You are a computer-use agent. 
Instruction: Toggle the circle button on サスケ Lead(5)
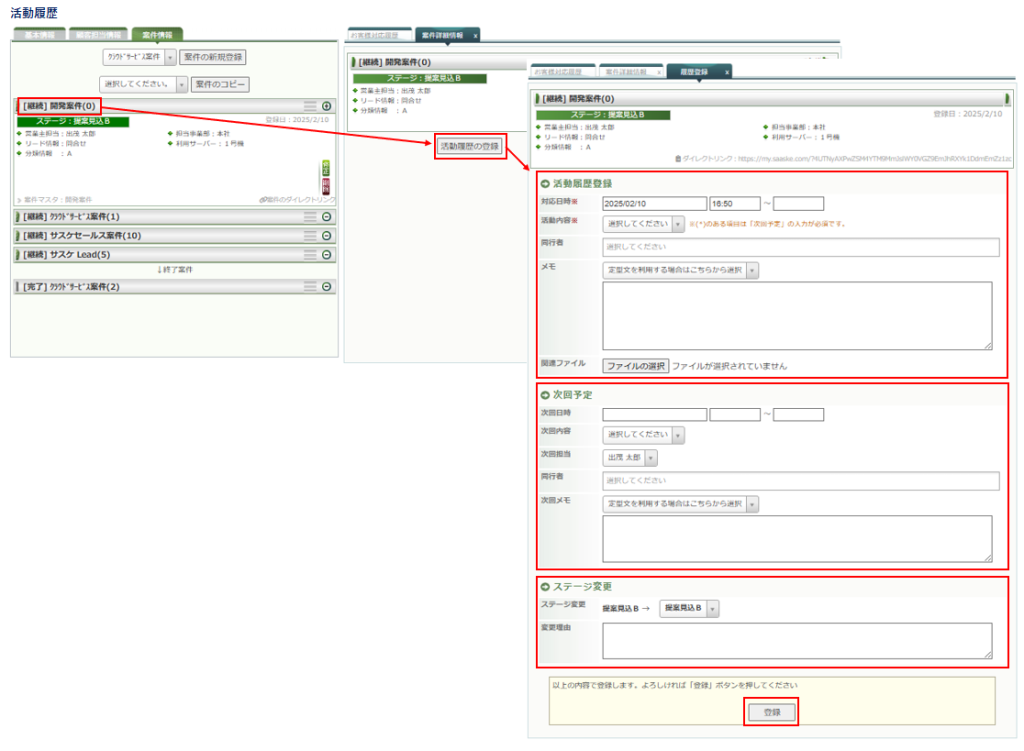tap(326, 254)
